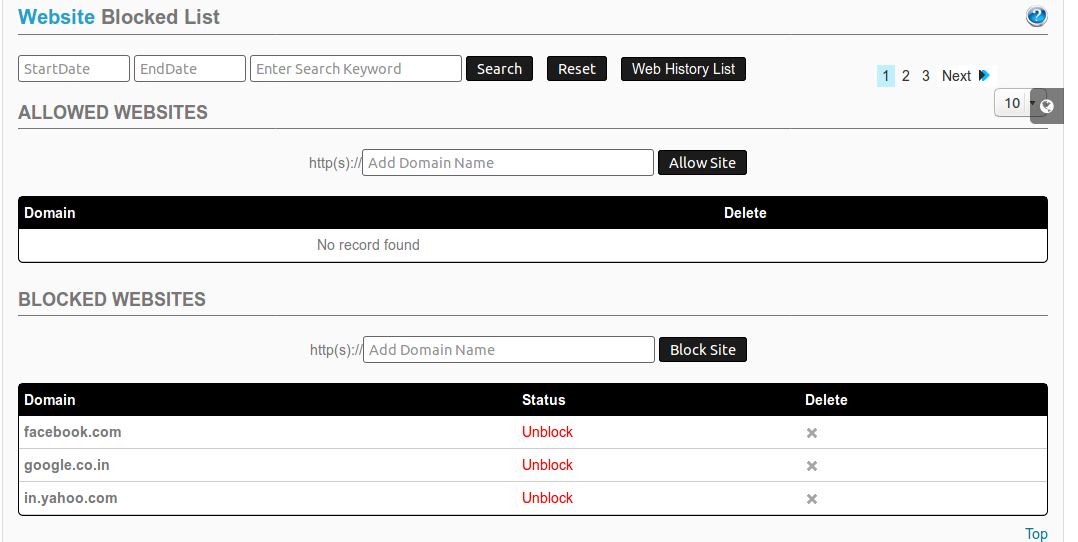Unblock facebook.com
The width and height of the screenshot is (1078, 542).
point(547,432)
